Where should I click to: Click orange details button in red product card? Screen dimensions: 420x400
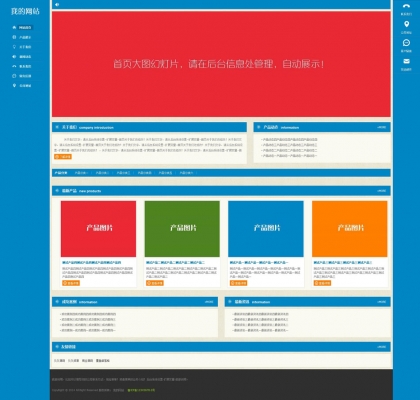tap(71, 283)
